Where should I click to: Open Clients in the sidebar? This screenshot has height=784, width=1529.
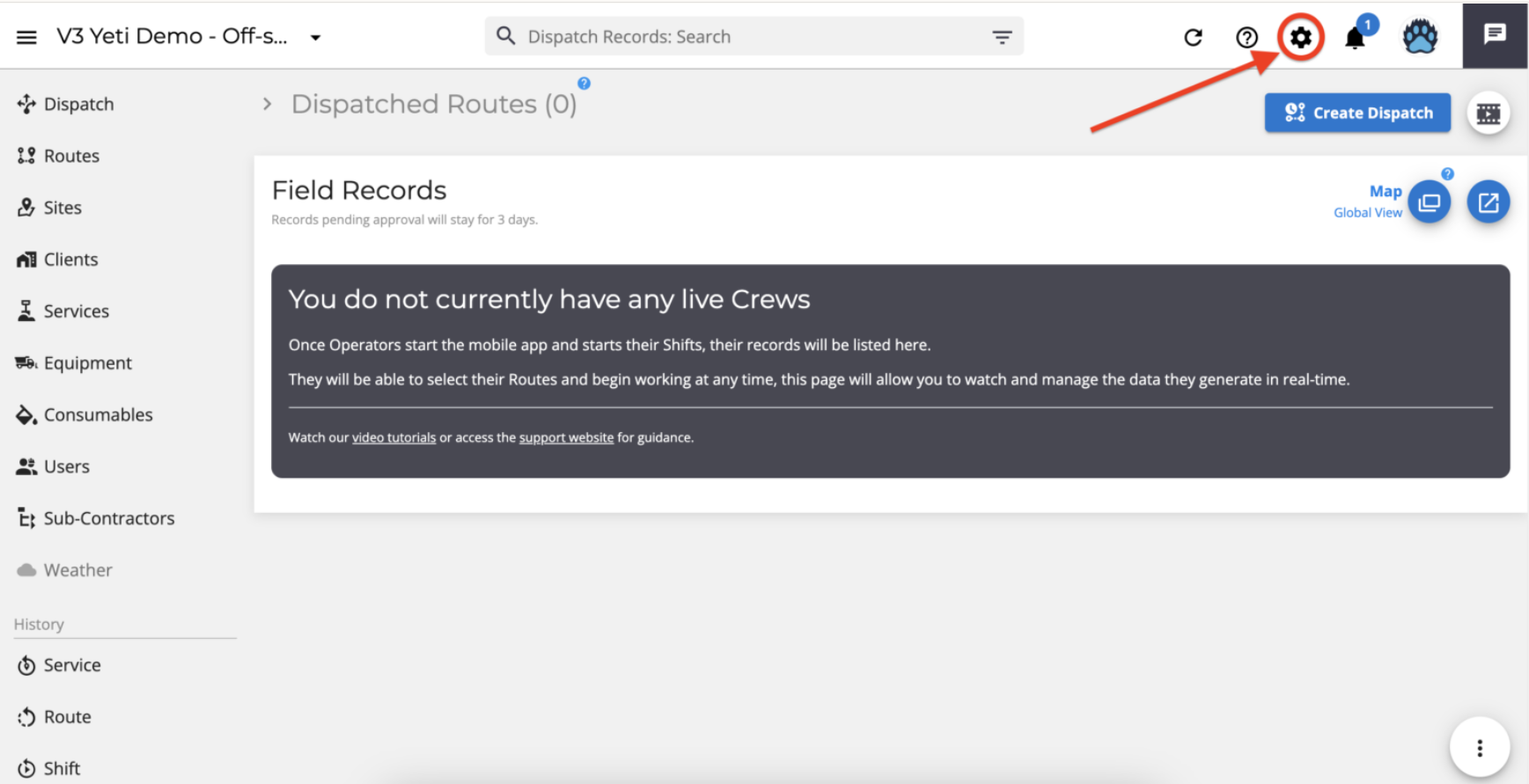tap(57, 260)
